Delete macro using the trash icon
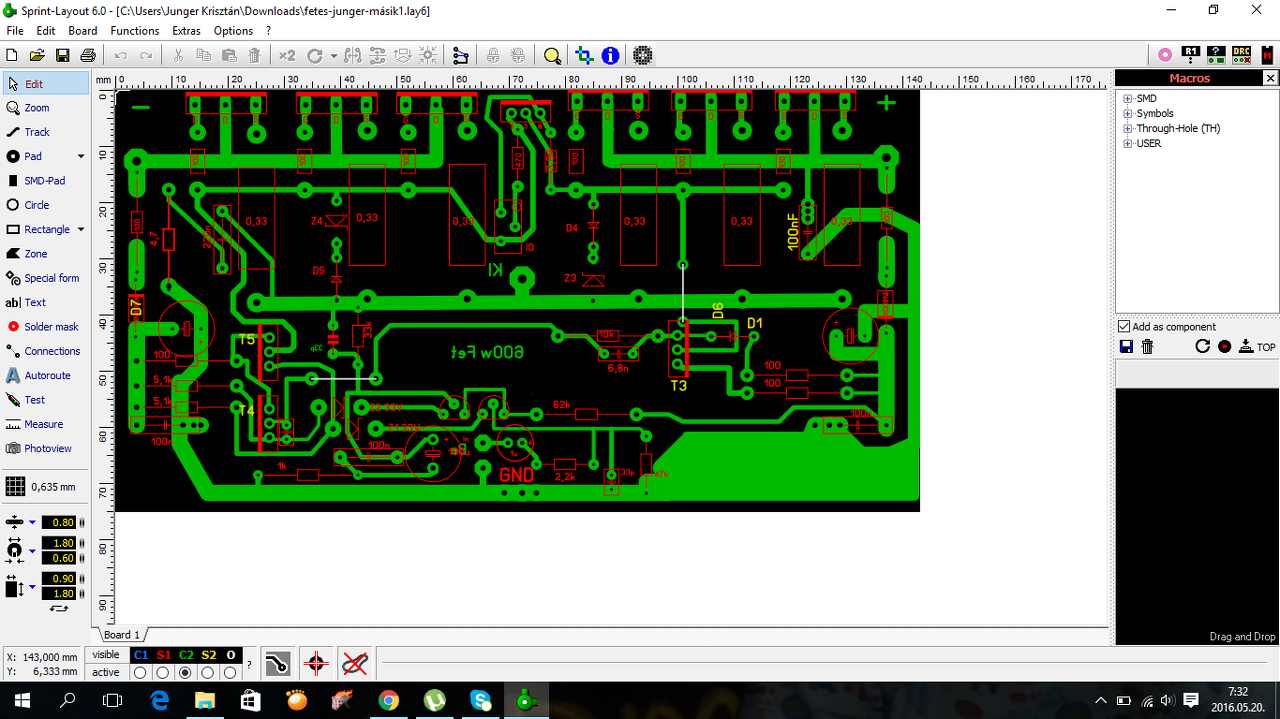This screenshot has width=1280, height=719. (1147, 347)
